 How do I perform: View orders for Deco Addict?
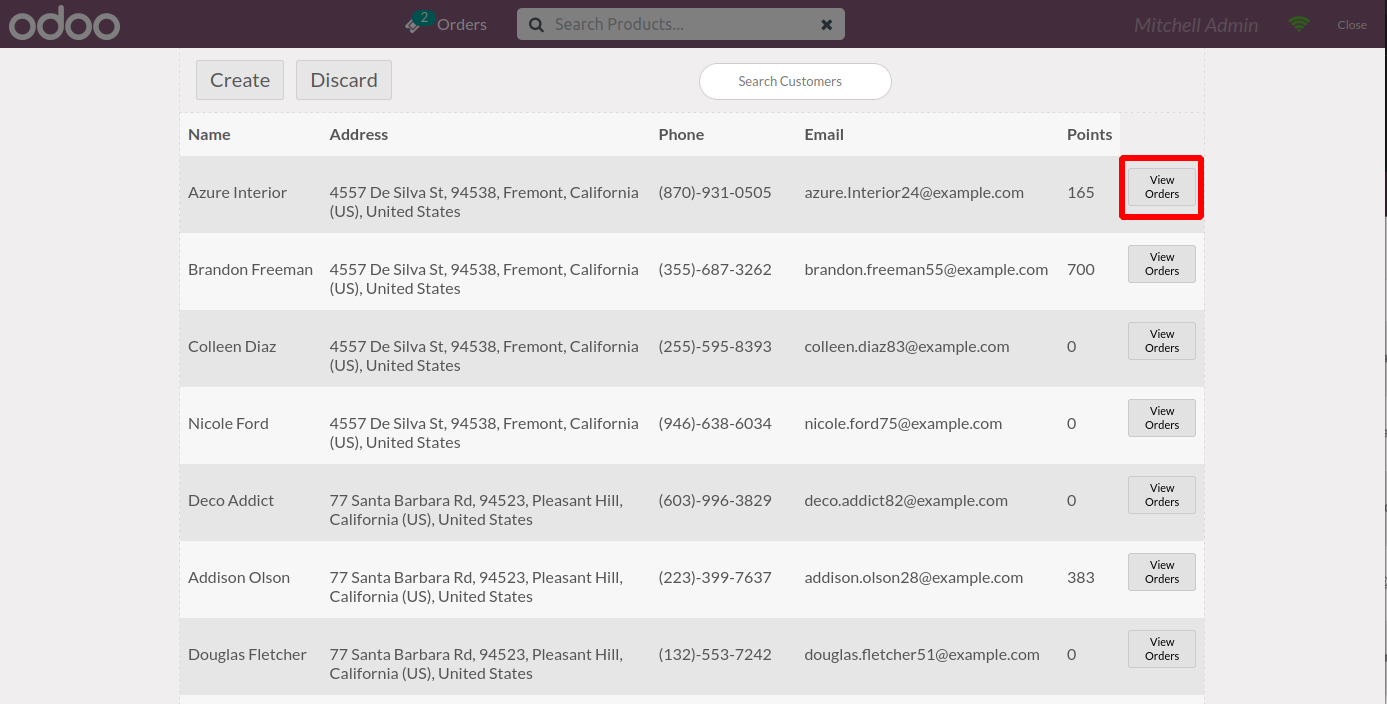click(x=1162, y=495)
